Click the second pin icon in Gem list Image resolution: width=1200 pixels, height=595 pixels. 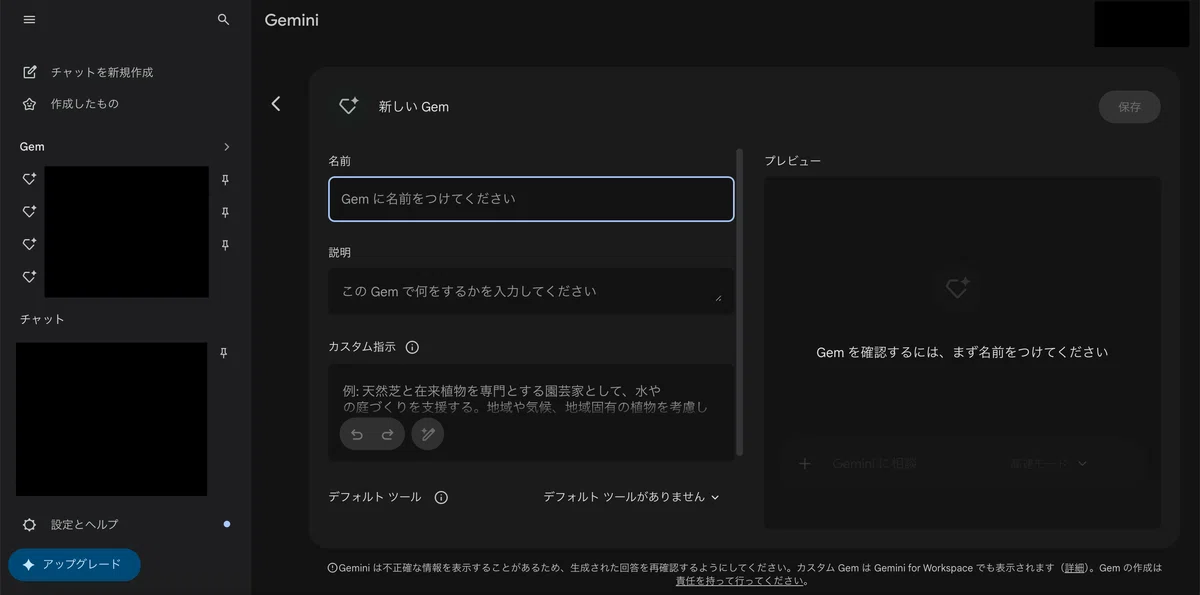[x=225, y=212]
